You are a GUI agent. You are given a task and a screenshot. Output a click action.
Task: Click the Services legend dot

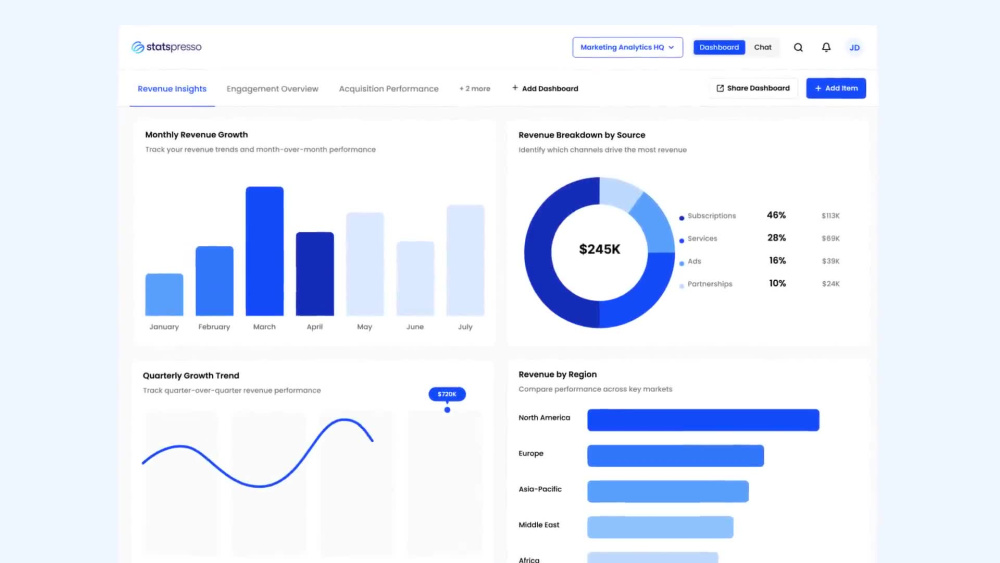(x=682, y=241)
